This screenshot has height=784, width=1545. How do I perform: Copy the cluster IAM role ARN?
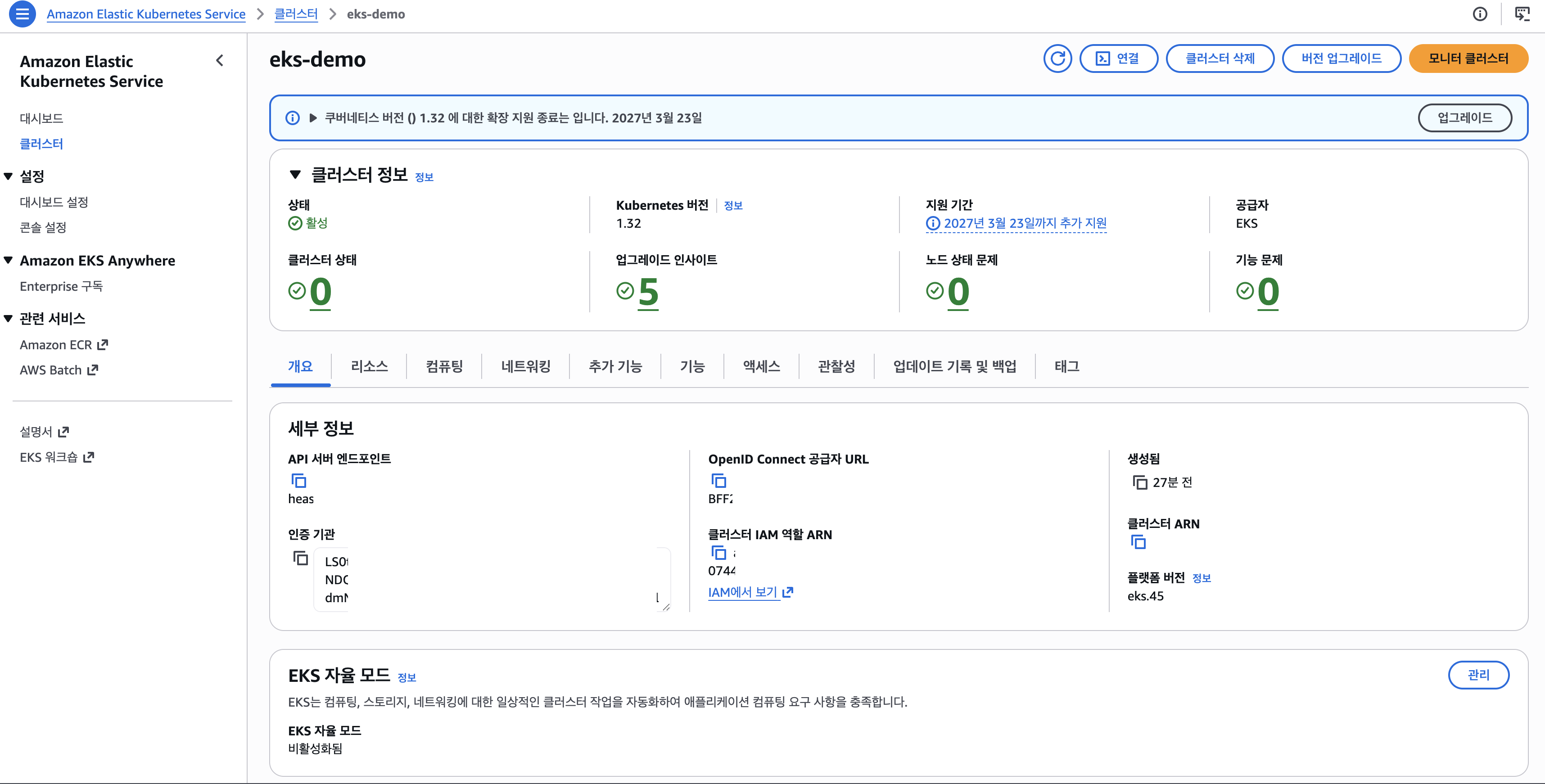click(718, 553)
